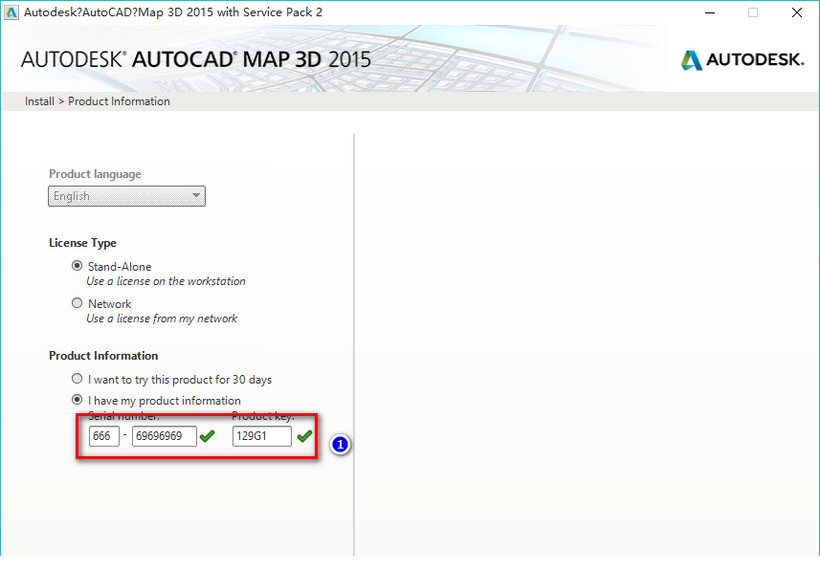The image size is (820, 578).
Task: Click the AutoCAD app icon in title bar
Action: coord(11,13)
